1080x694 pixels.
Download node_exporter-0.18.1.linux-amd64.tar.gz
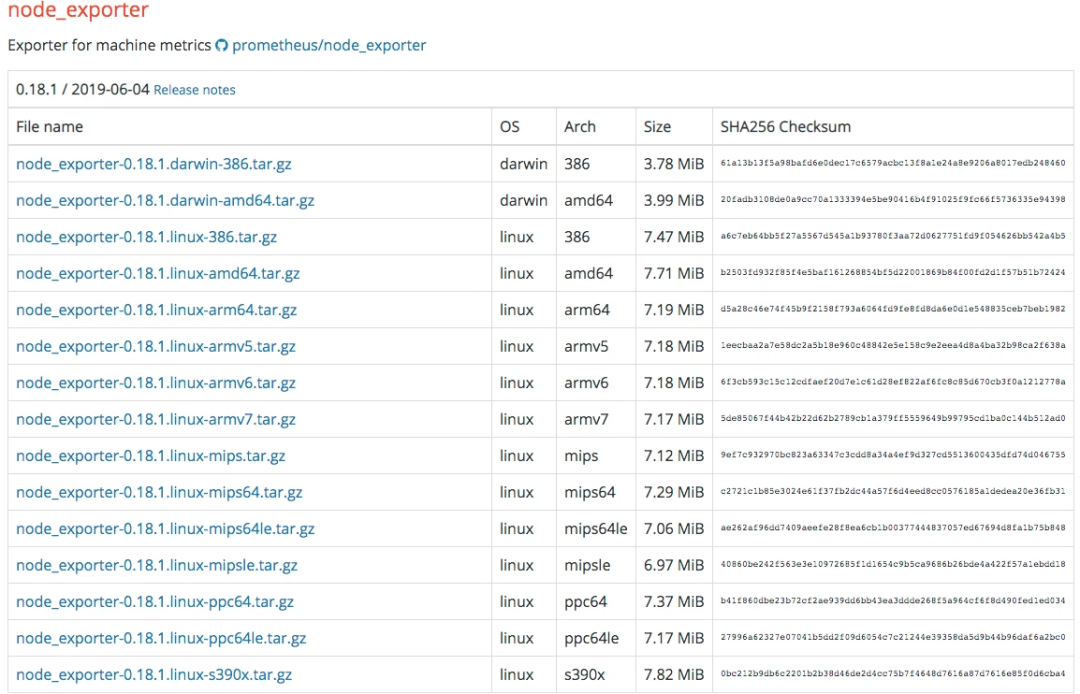tap(158, 273)
